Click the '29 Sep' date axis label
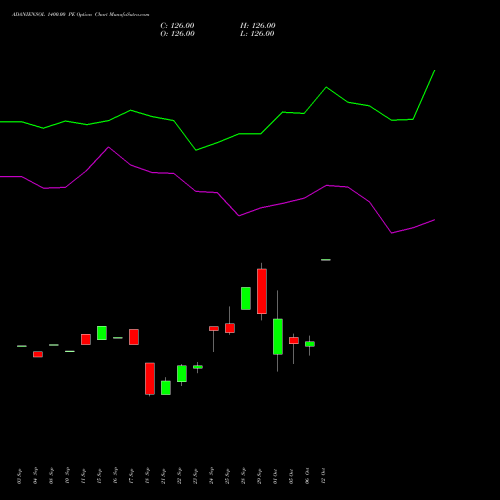This screenshot has width=500, height=500. click(259, 476)
